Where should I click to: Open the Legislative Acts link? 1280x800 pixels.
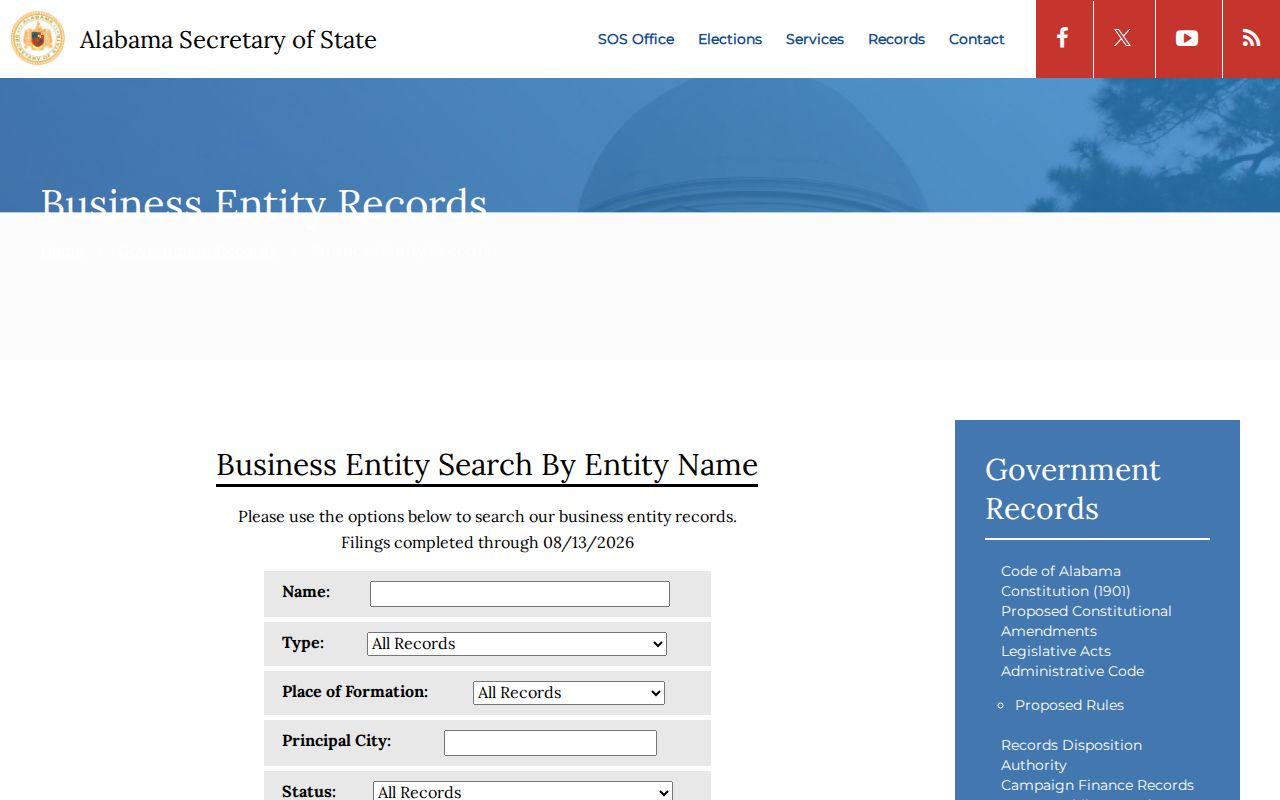[1056, 651]
